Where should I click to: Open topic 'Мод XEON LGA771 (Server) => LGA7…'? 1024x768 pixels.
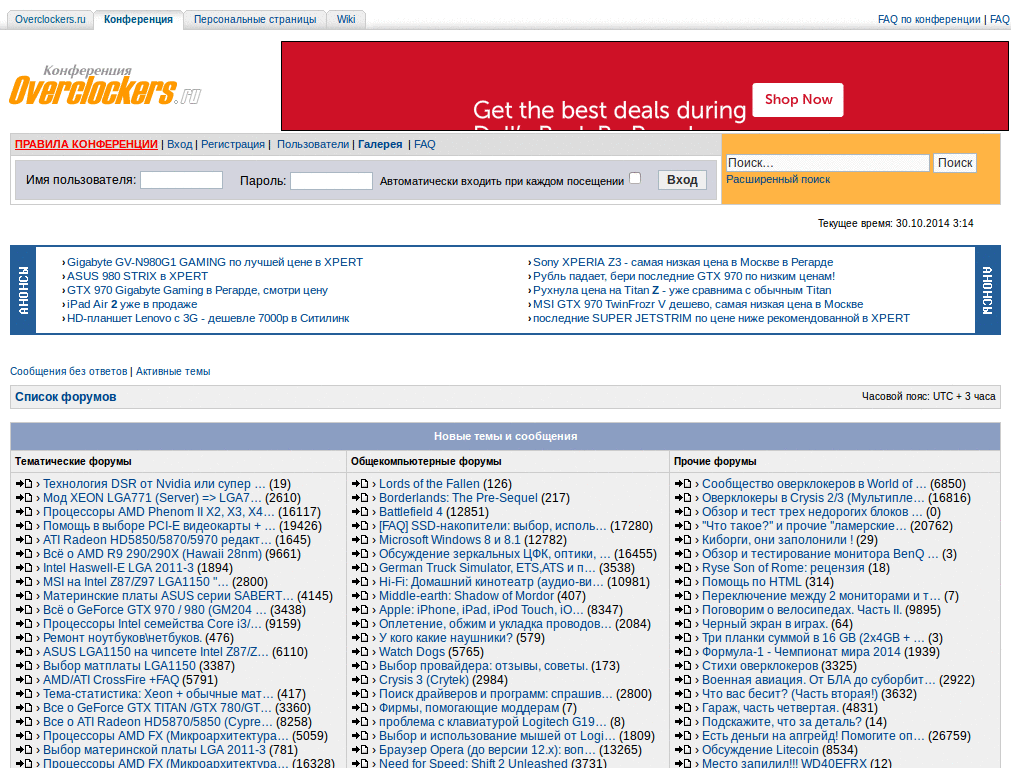pos(152,498)
